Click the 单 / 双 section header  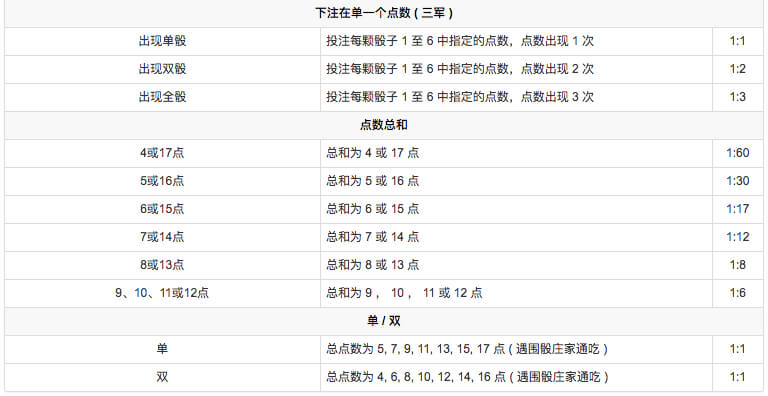pyautogui.click(x=384, y=321)
